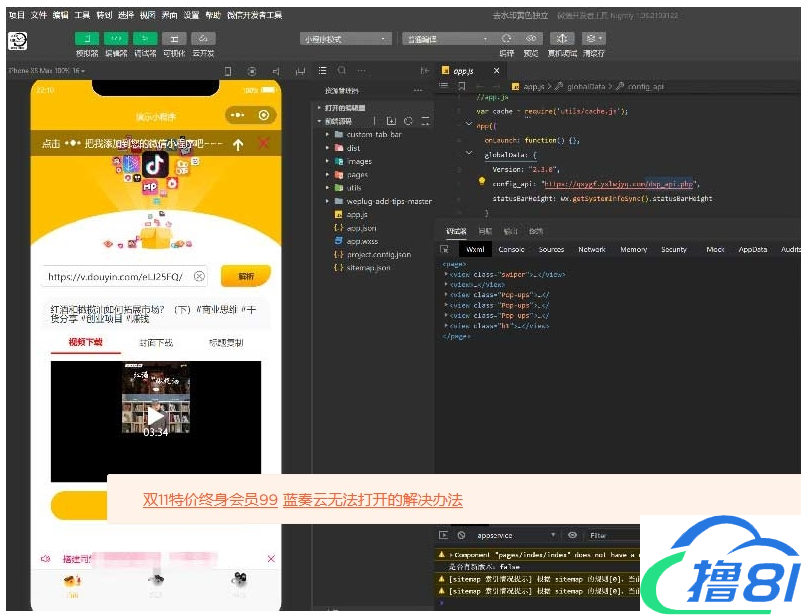Image resolution: width=802 pixels, height=615 pixels.
Task: Open app.json in the file tree
Action: [x=361, y=228]
